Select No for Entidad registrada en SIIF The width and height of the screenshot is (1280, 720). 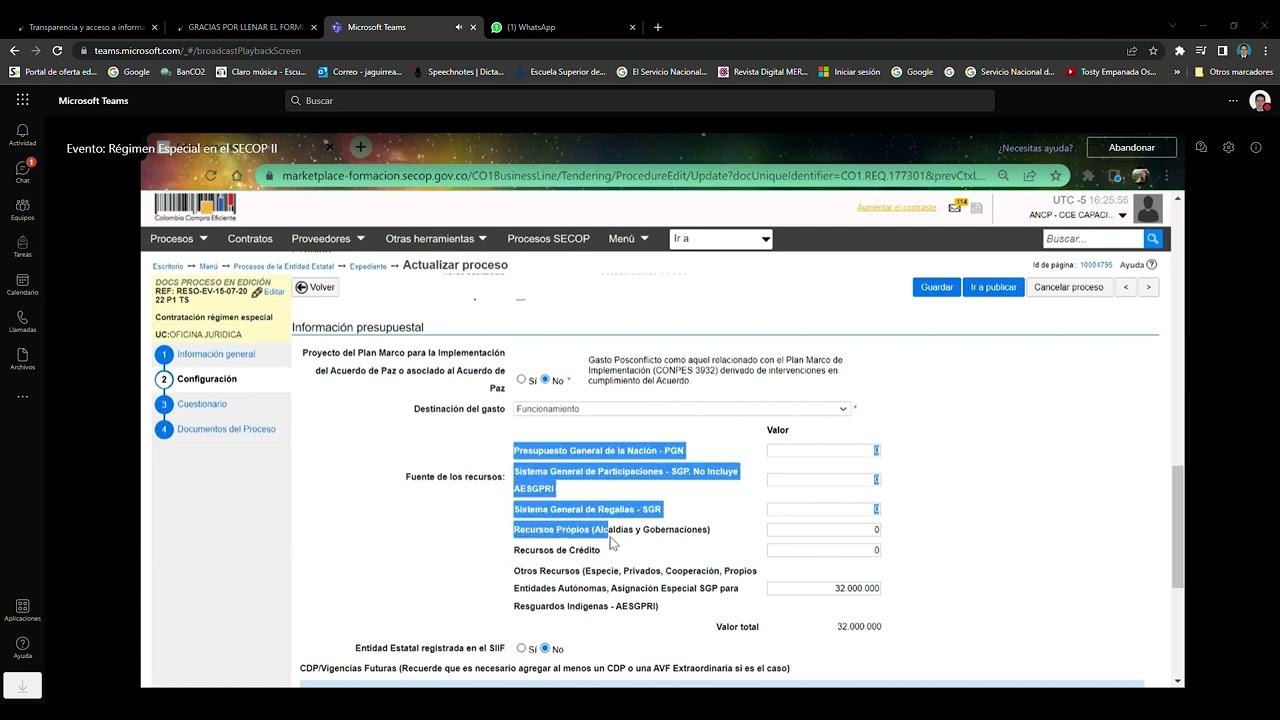tap(545, 648)
